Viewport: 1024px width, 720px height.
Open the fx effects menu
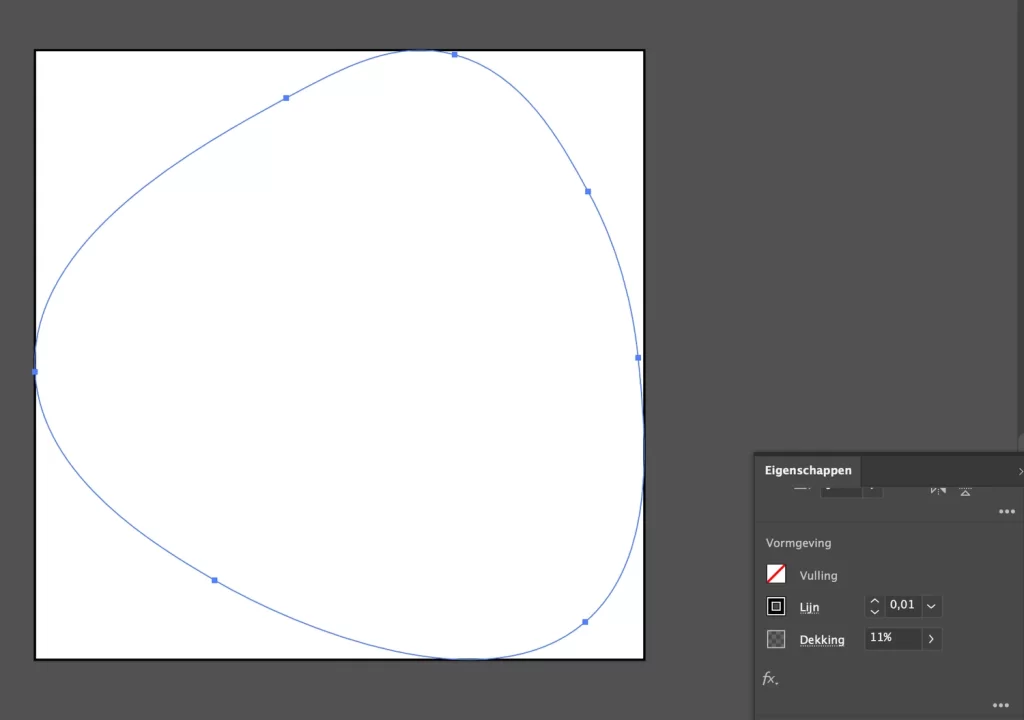[770, 679]
